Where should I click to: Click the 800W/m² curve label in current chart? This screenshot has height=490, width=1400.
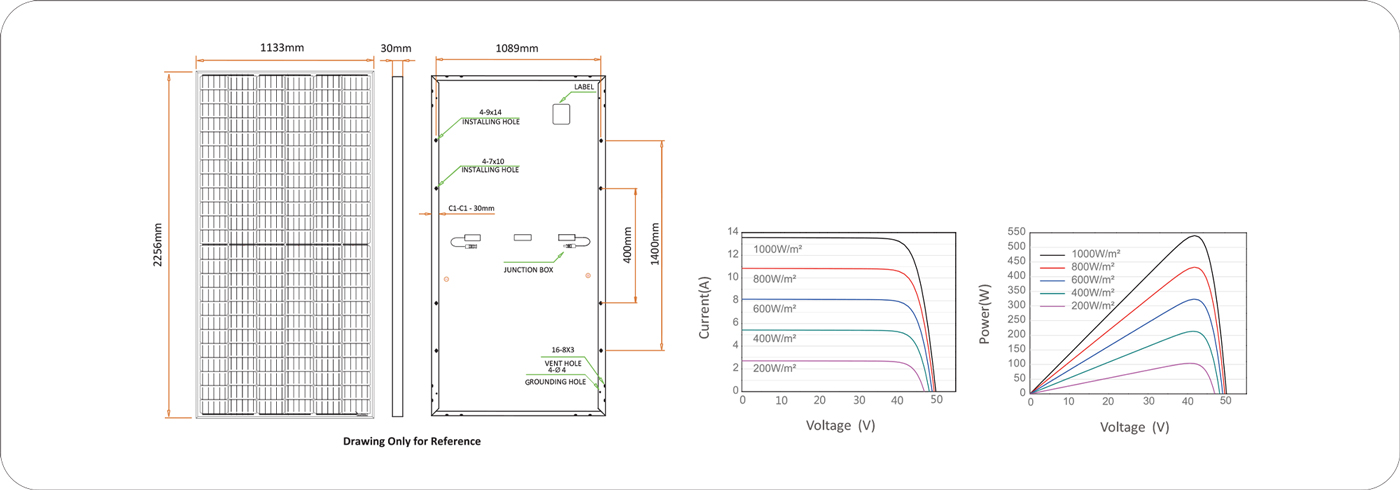(775, 279)
